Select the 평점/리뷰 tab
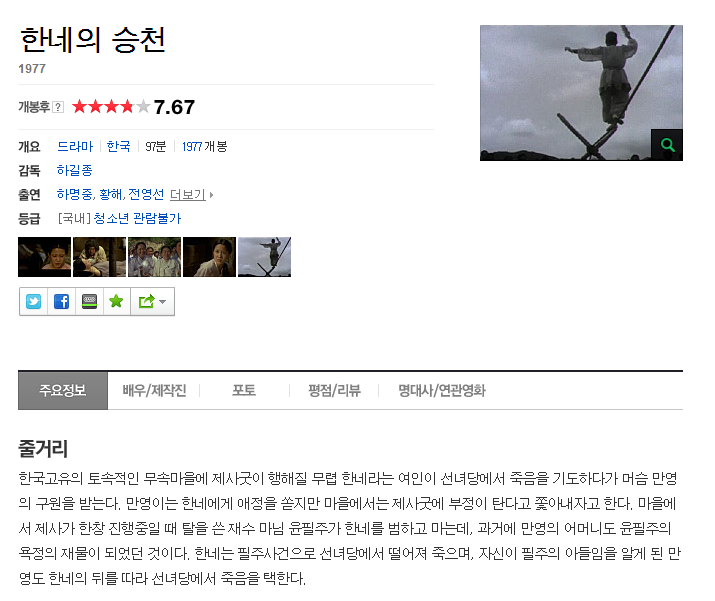Image resolution: width=715 pixels, height=601 pixels. pyautogui.click(x=334, y=391)
